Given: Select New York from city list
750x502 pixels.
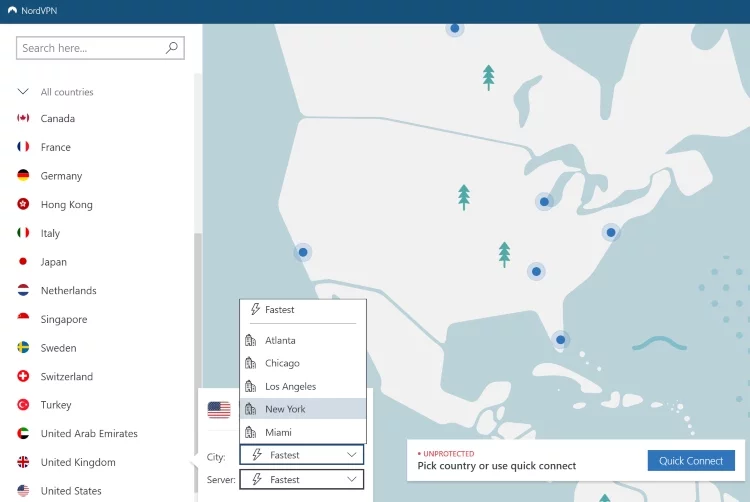Looking at the screenshot, I should point(285,409).
